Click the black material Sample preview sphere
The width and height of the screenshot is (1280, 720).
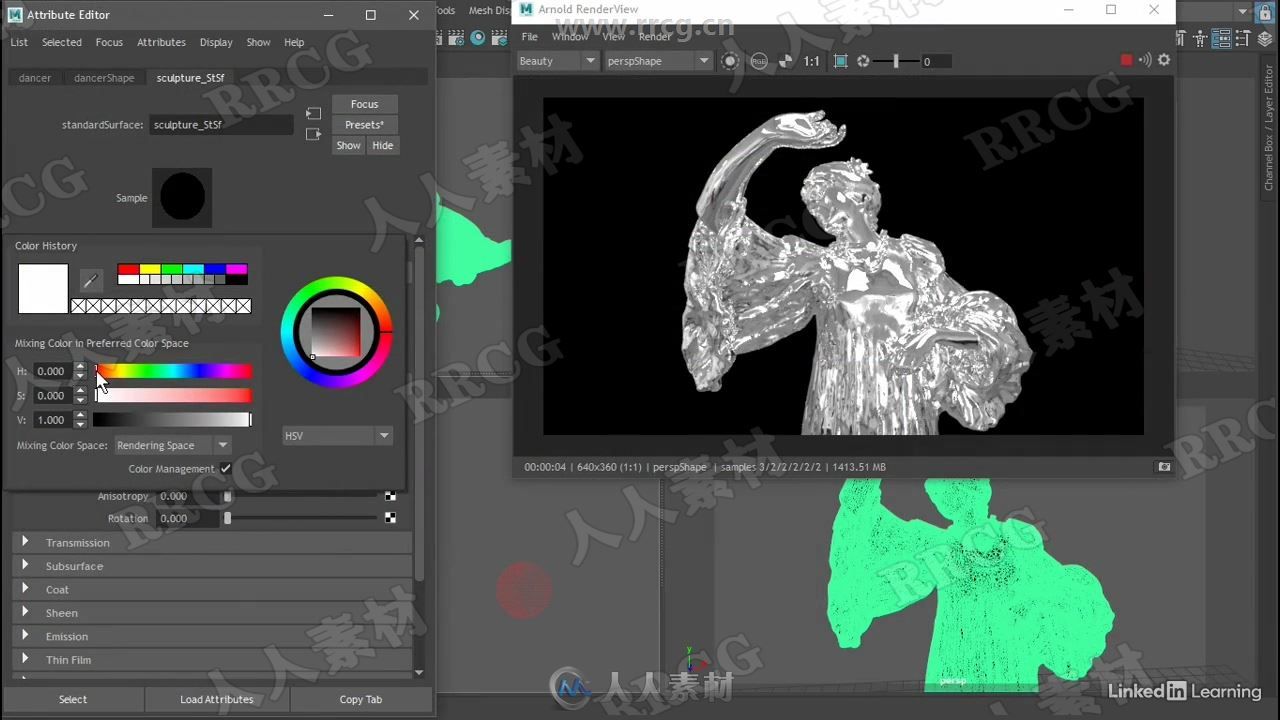coord(183,198)
